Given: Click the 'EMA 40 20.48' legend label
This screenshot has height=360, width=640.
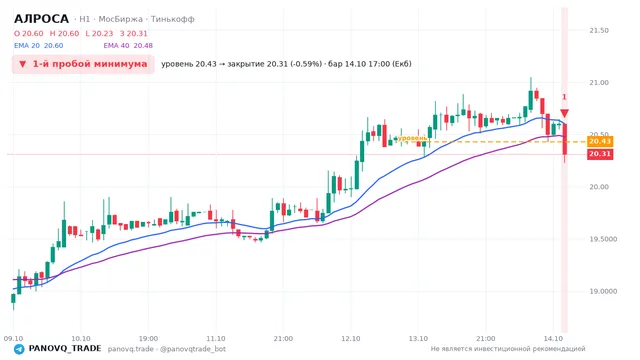Looking at the screenshot, I should 128,46.
